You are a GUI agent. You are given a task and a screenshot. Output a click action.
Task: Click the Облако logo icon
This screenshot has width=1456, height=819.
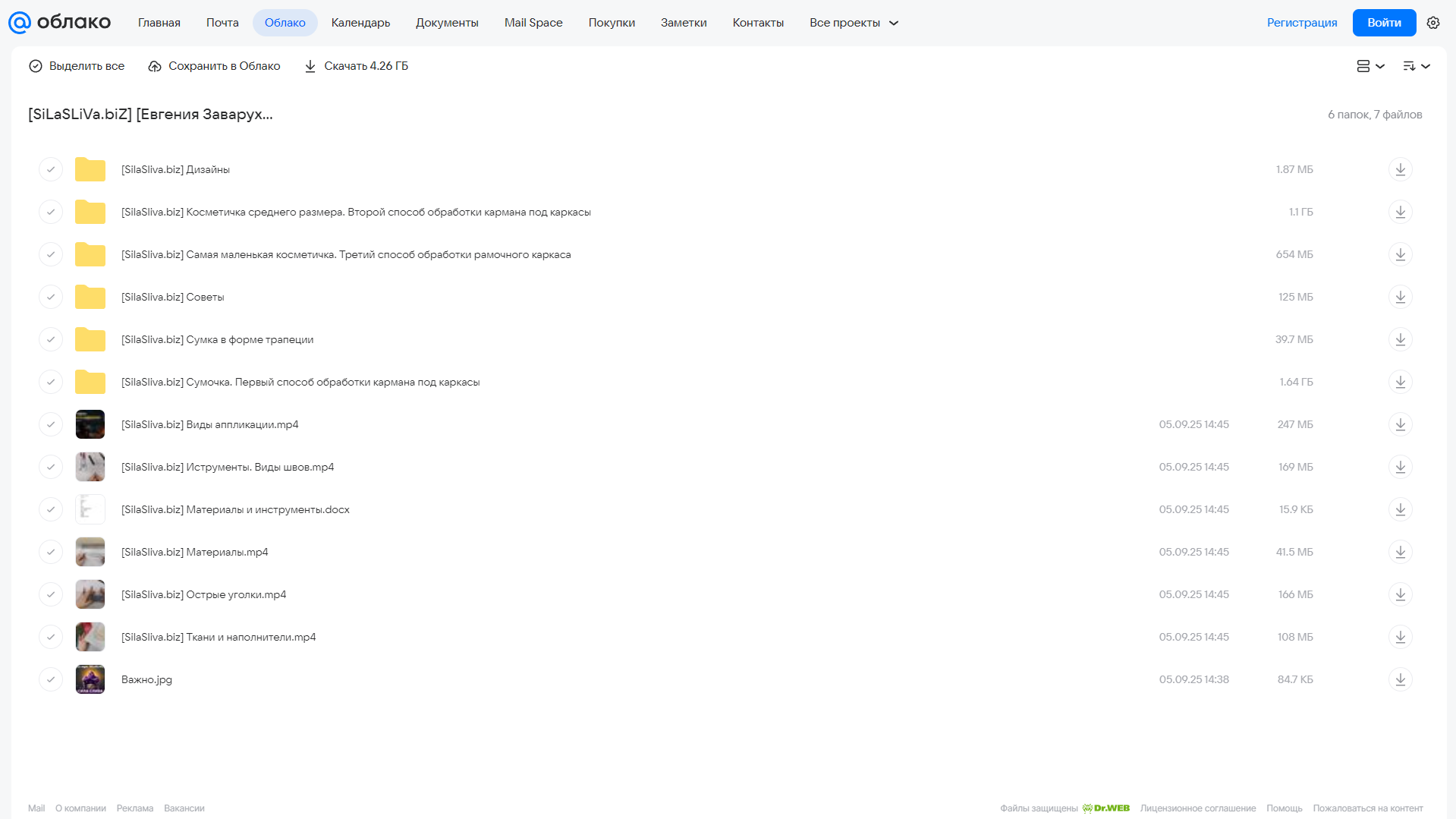(x=20, y=23)
